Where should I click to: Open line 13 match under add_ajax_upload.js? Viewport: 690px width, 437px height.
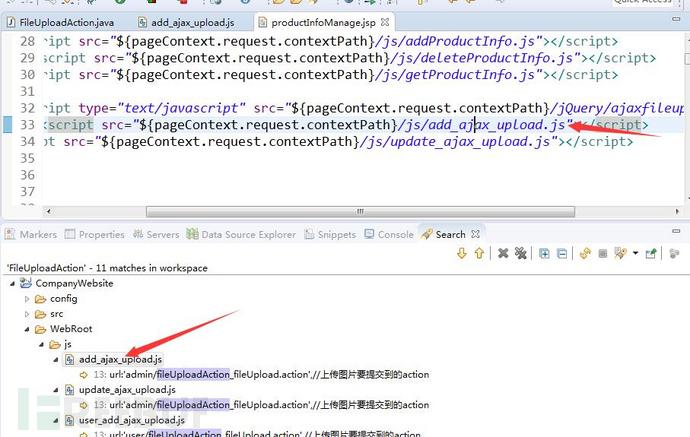pyautogui.click(x=261, y=375)
